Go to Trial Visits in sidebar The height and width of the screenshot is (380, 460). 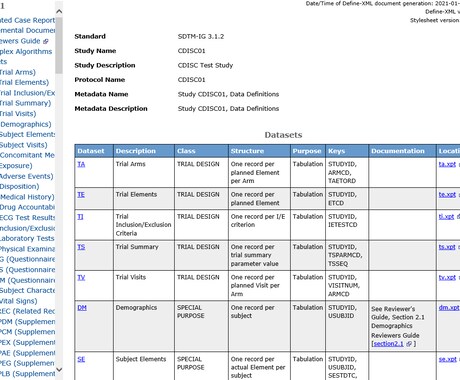(x=18, y=114)
